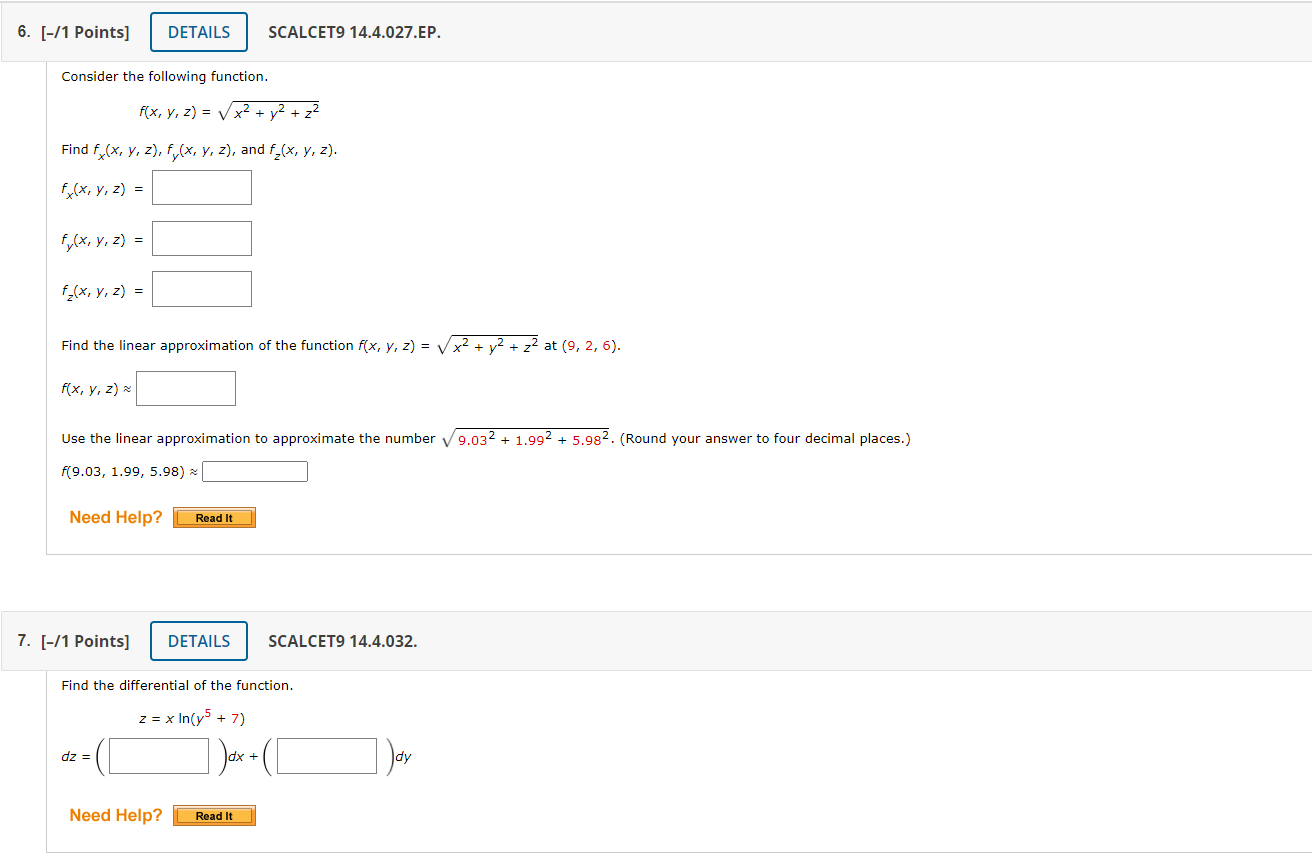Click the linear approximation answer field
This screenshot has width=1312, height=867.
(x=185, y=388)
